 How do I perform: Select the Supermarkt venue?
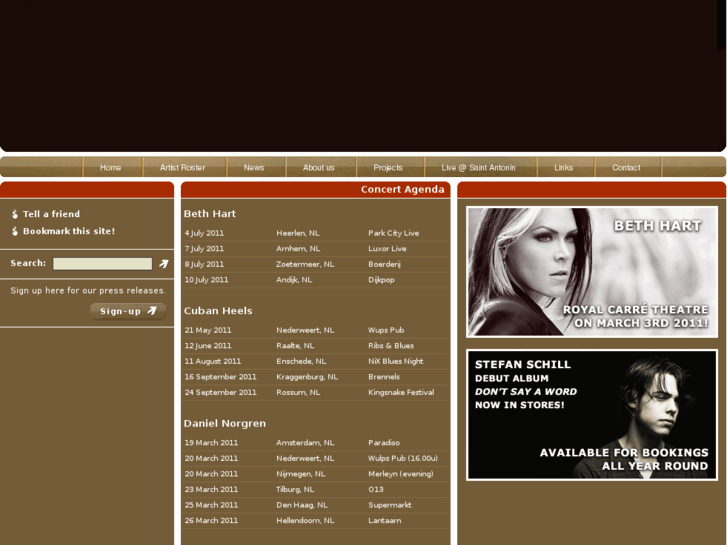389,505
